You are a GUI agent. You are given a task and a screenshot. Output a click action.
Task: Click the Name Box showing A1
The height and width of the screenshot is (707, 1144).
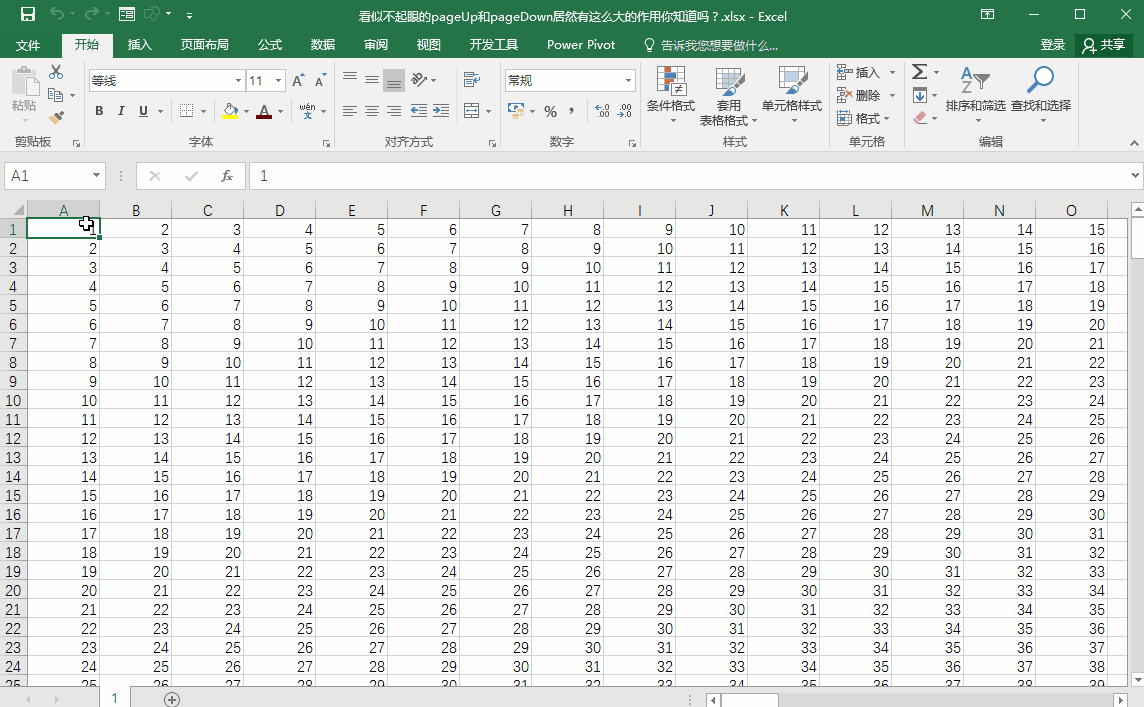point(55,176)
